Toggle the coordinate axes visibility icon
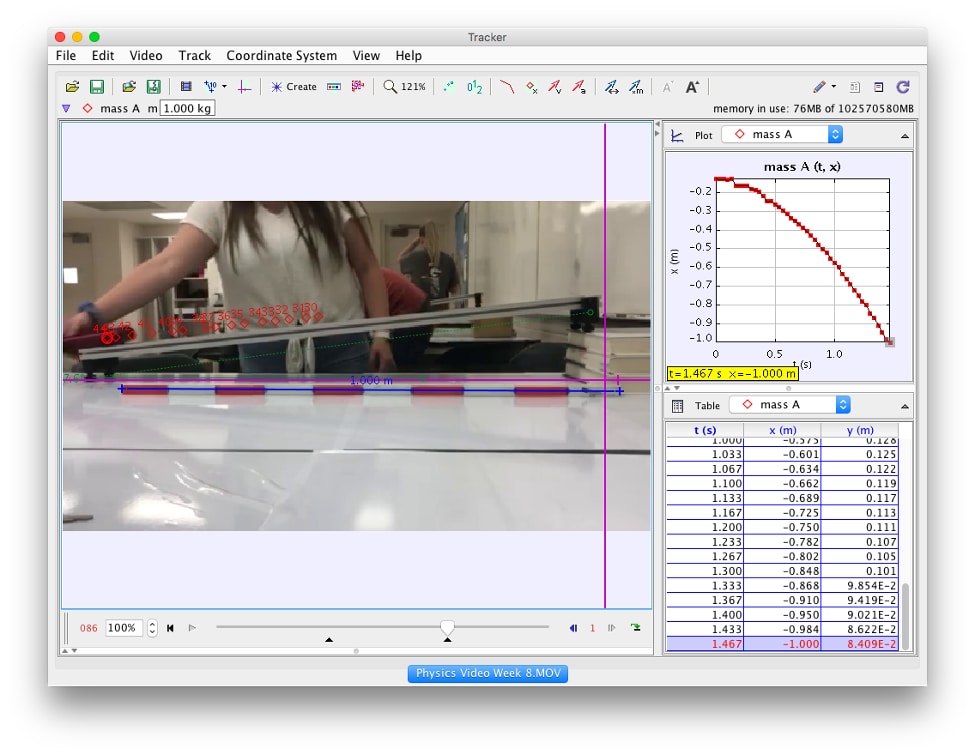974x754 pixels. pos(245,87)
